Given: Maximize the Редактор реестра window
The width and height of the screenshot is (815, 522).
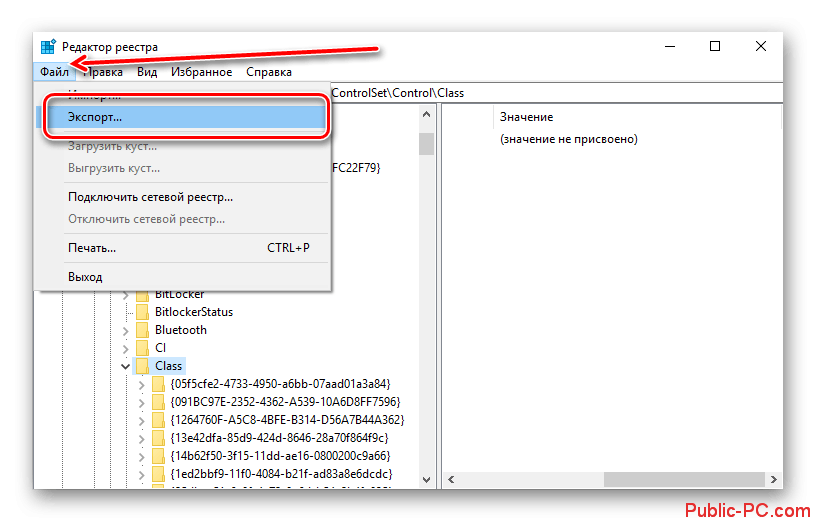Looking at the screenshot, I should [x=715, y=46].
